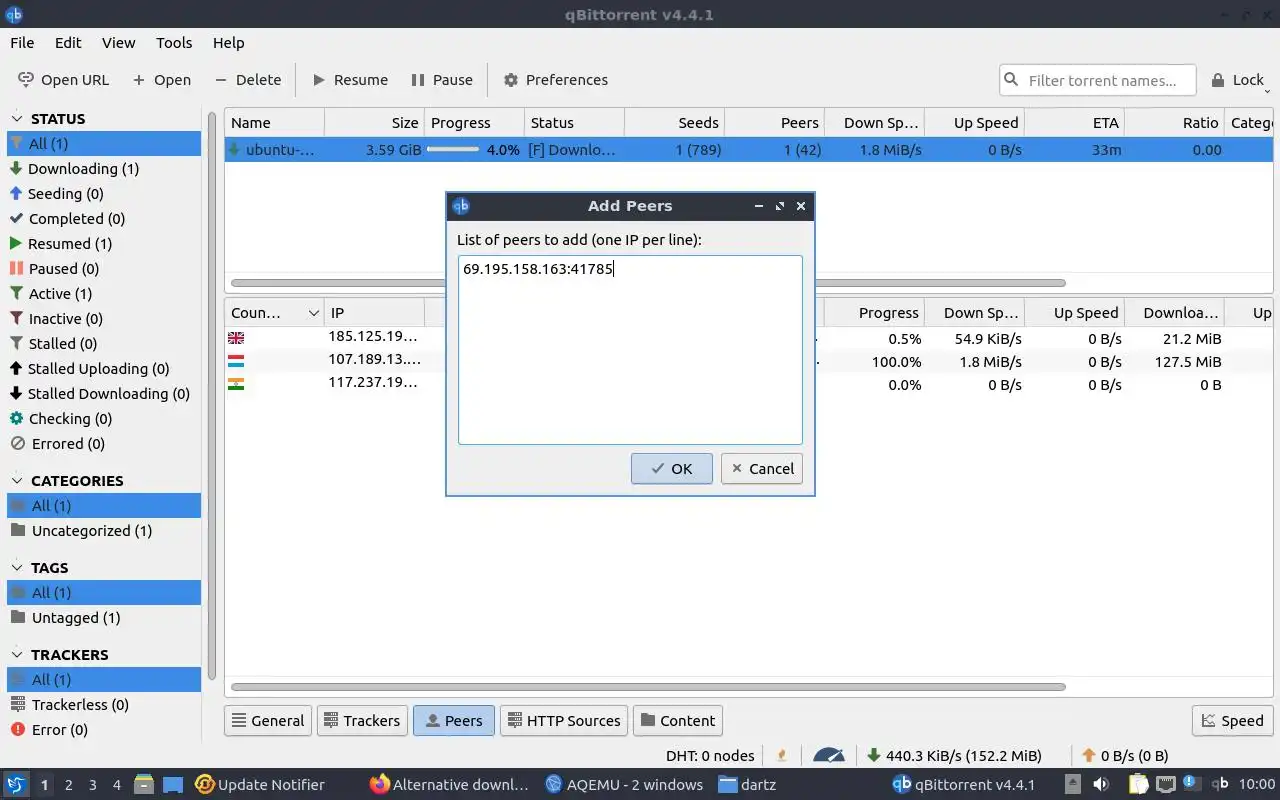
Task: Select the Stalled Uploading (0) filter
Action: (x=104, y=369)
